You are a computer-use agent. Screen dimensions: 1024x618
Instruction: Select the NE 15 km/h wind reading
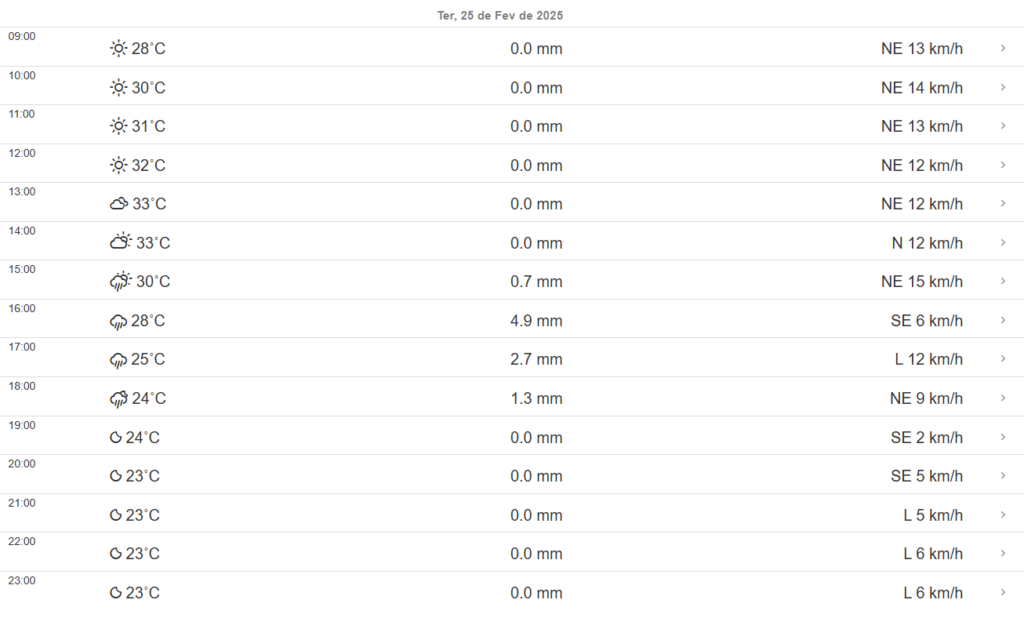[x=921, y=282]
